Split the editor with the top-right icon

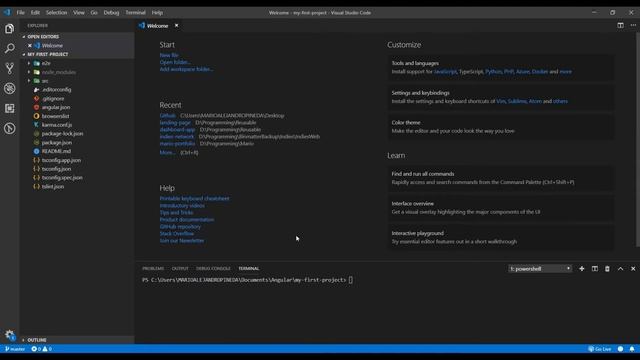point(620,25)
